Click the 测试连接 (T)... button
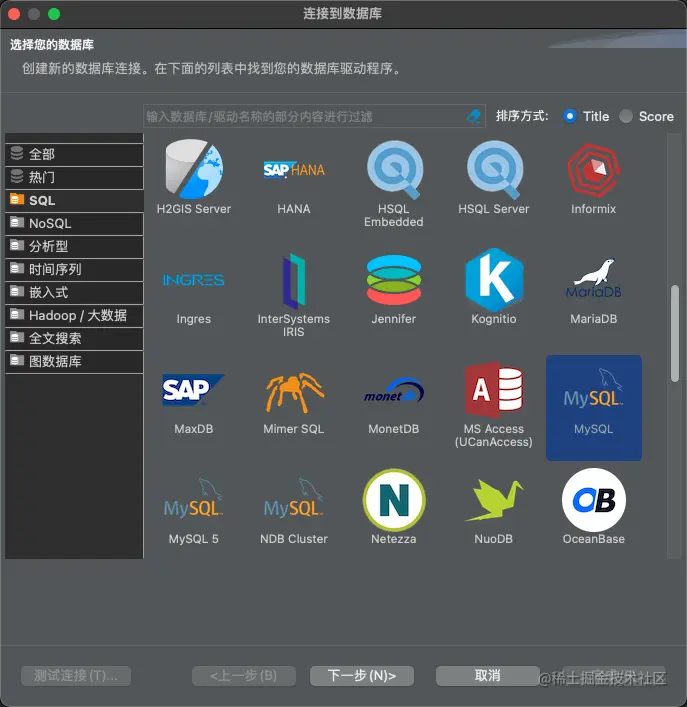Screen dimensions: 687x707 [x=76, y=675]
